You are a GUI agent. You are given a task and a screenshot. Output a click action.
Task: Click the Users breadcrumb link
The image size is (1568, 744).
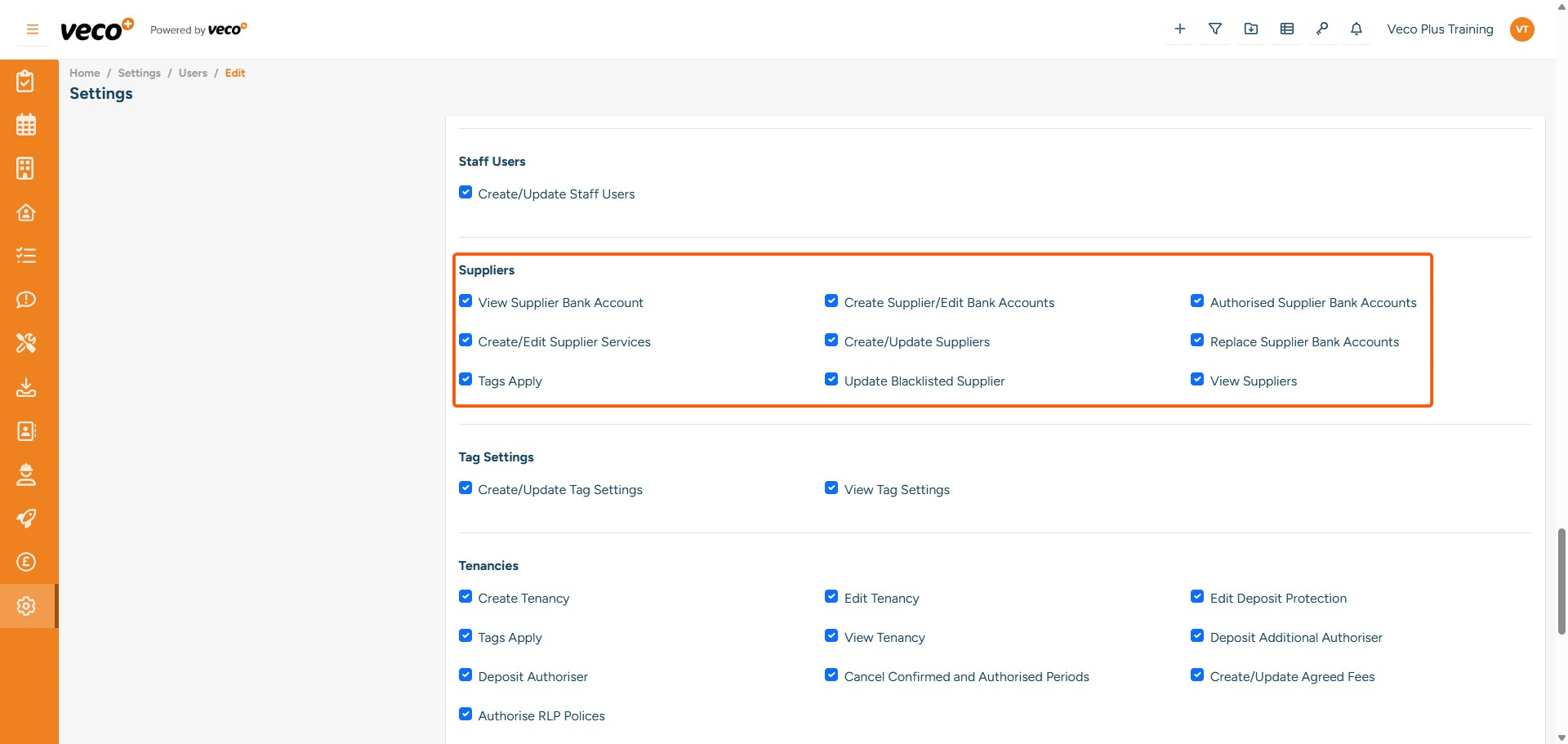point(193,73)
